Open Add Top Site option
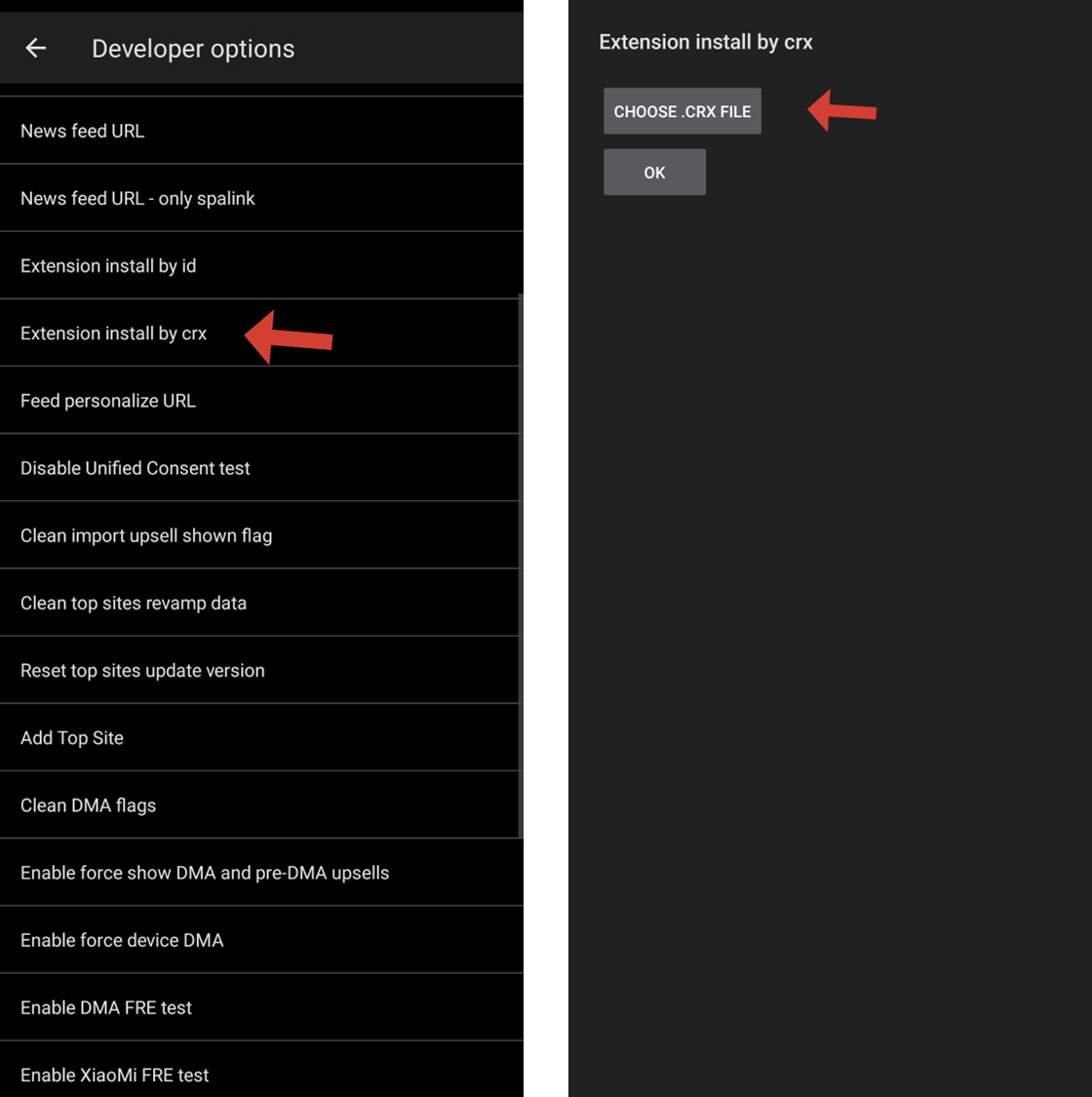The image size is (1092, 1097). click(x=261, y=737)
